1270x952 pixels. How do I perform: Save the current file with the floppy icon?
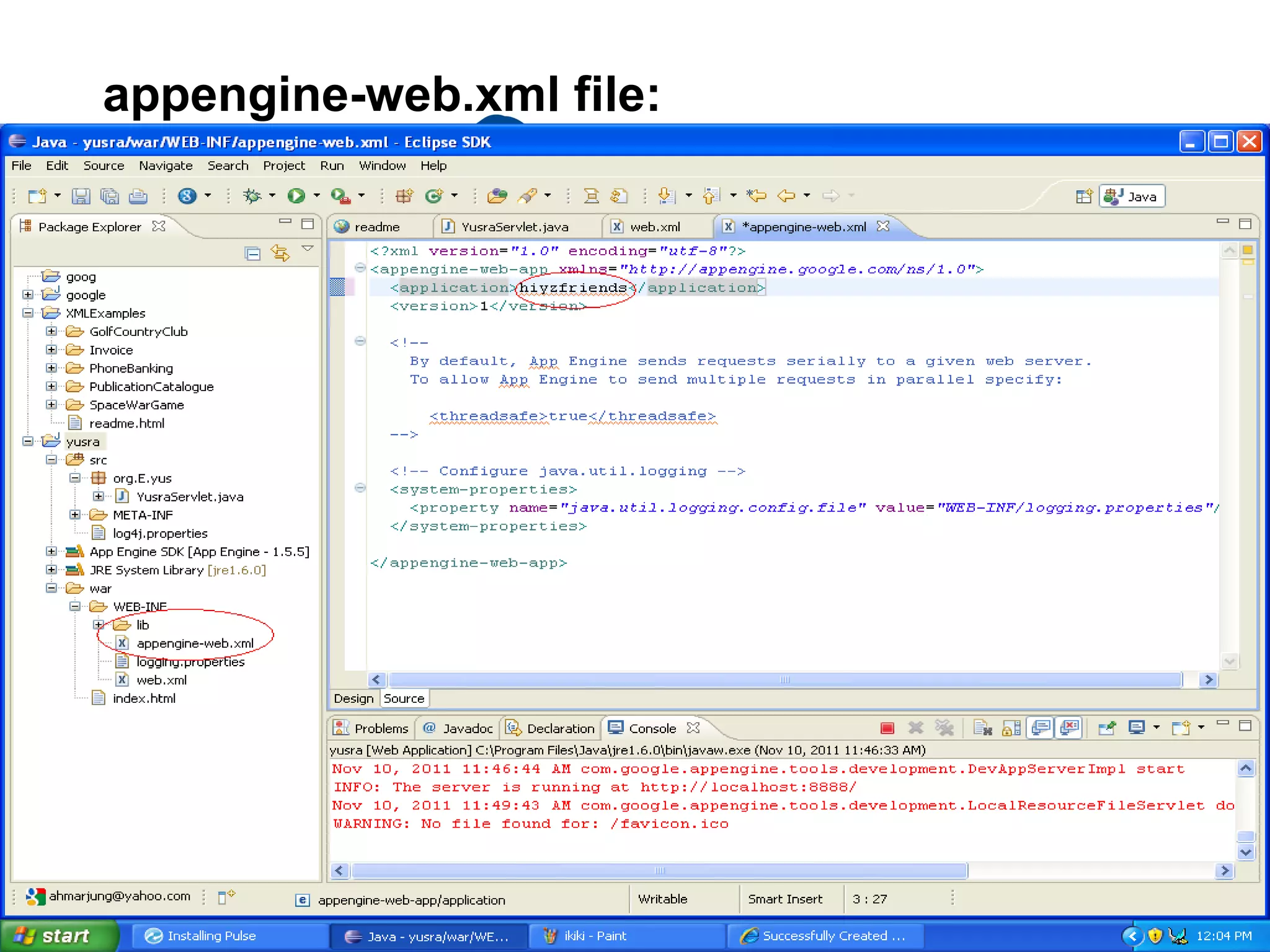point(81,196)
